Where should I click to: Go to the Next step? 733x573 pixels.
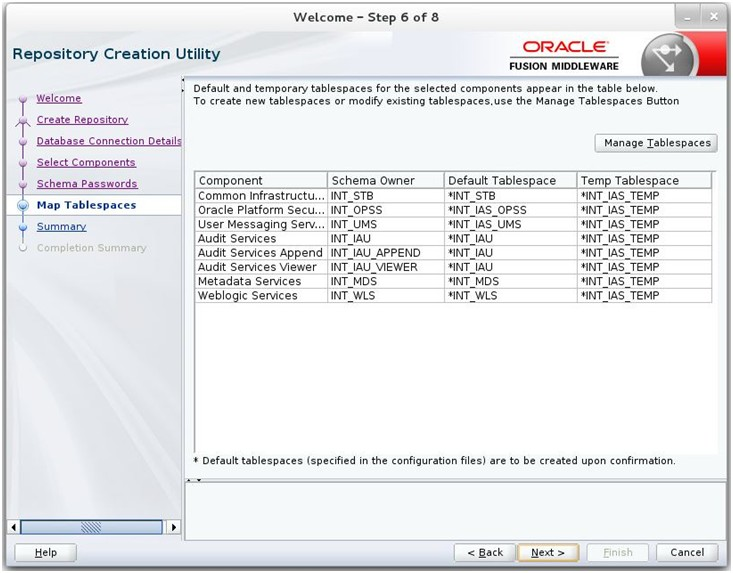pos(548,552)
